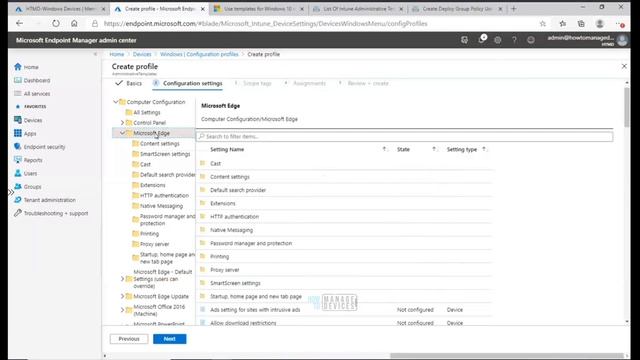Open HTTP authentication list row
This screenshot has height=360, width=640.
point(345,216)
